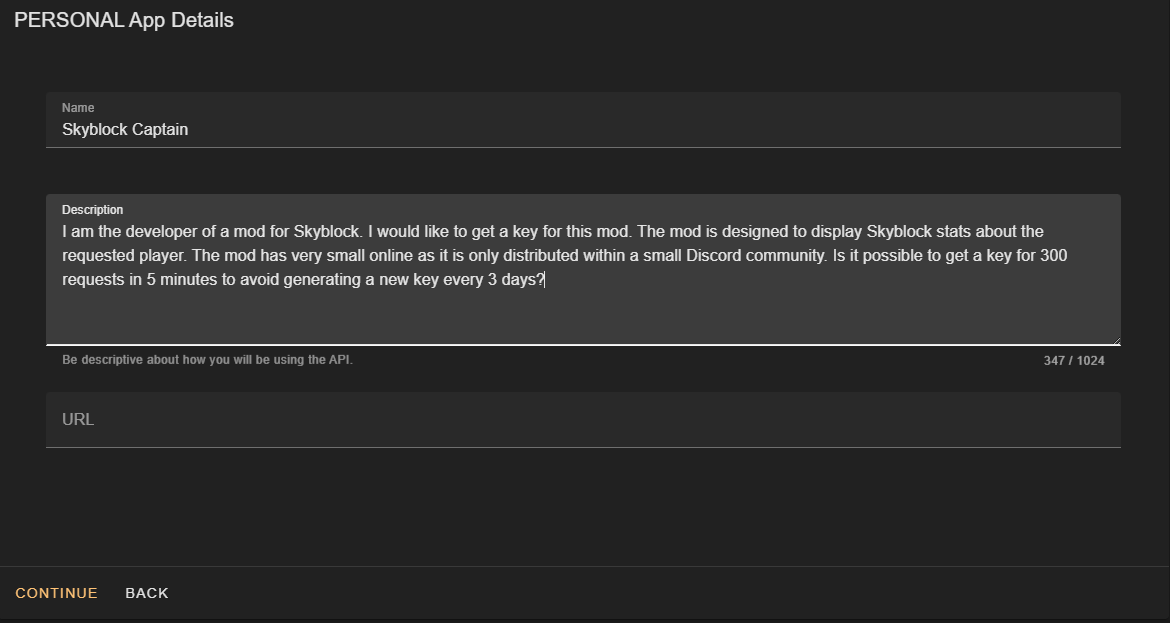Image resolution: width=1170 pixels, height=623 pixels.
Task: Click the Description textarea's resize handle corner
Action: tap(1116, 341)
